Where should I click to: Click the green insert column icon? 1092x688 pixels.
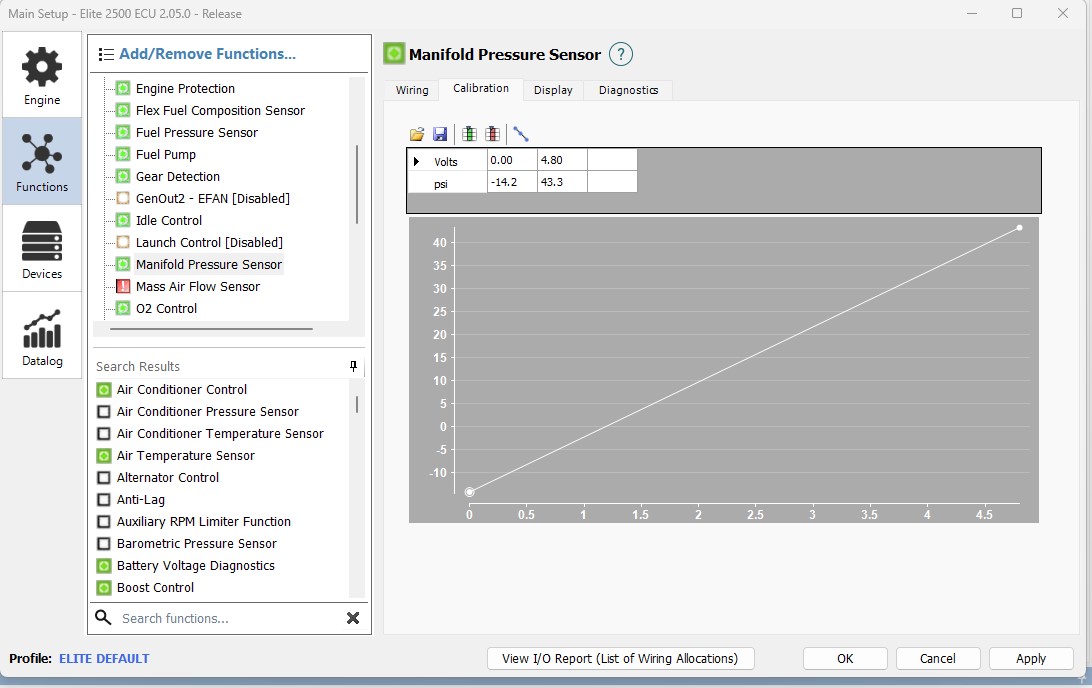[469, 134]
